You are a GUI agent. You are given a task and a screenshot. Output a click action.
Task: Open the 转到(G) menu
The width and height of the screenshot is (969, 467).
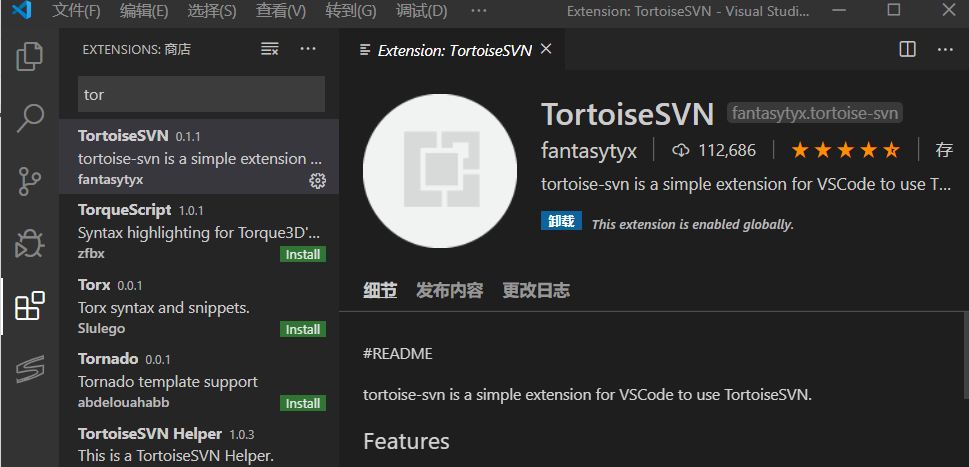[x=350, y=11]
